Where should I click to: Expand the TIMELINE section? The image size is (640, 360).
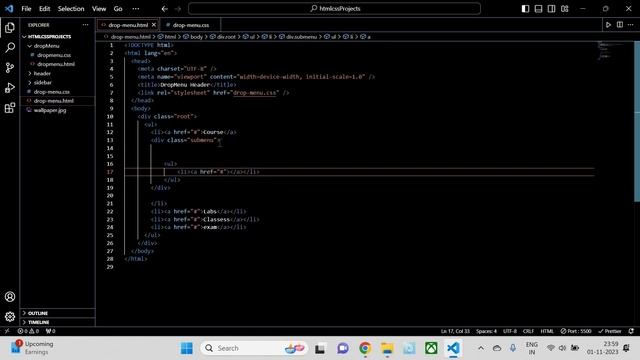(38, 322)
